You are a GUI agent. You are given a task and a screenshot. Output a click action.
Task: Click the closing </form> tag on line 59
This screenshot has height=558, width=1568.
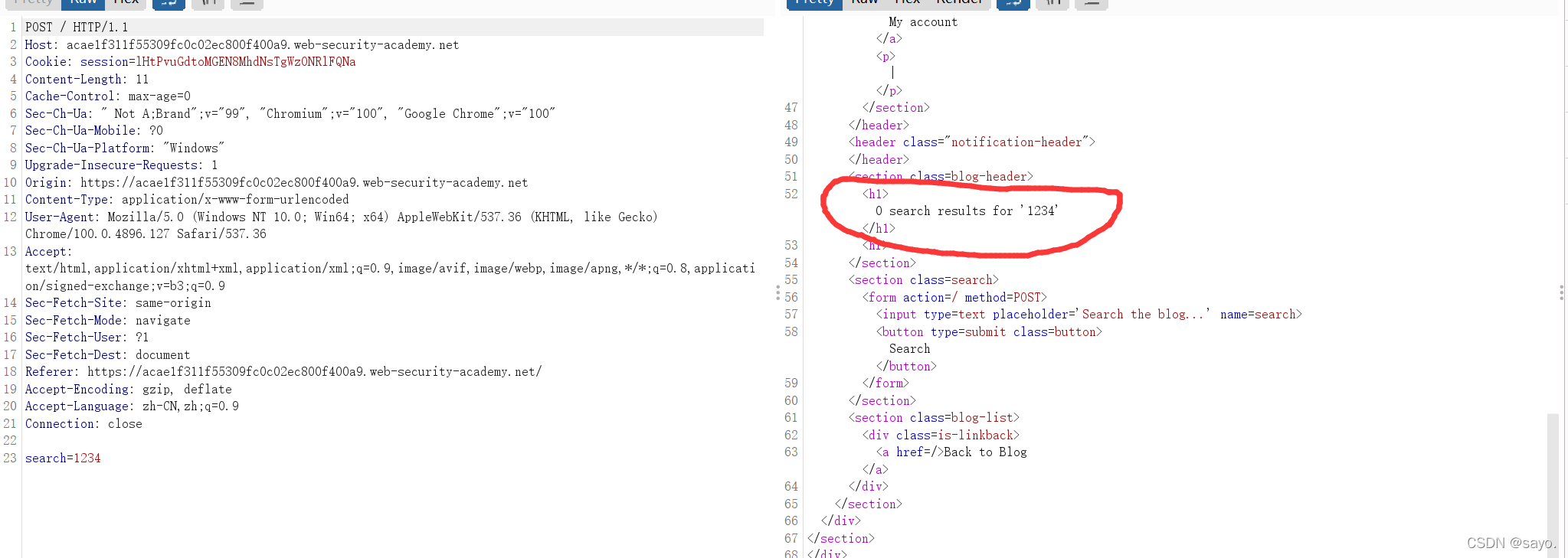885,383
